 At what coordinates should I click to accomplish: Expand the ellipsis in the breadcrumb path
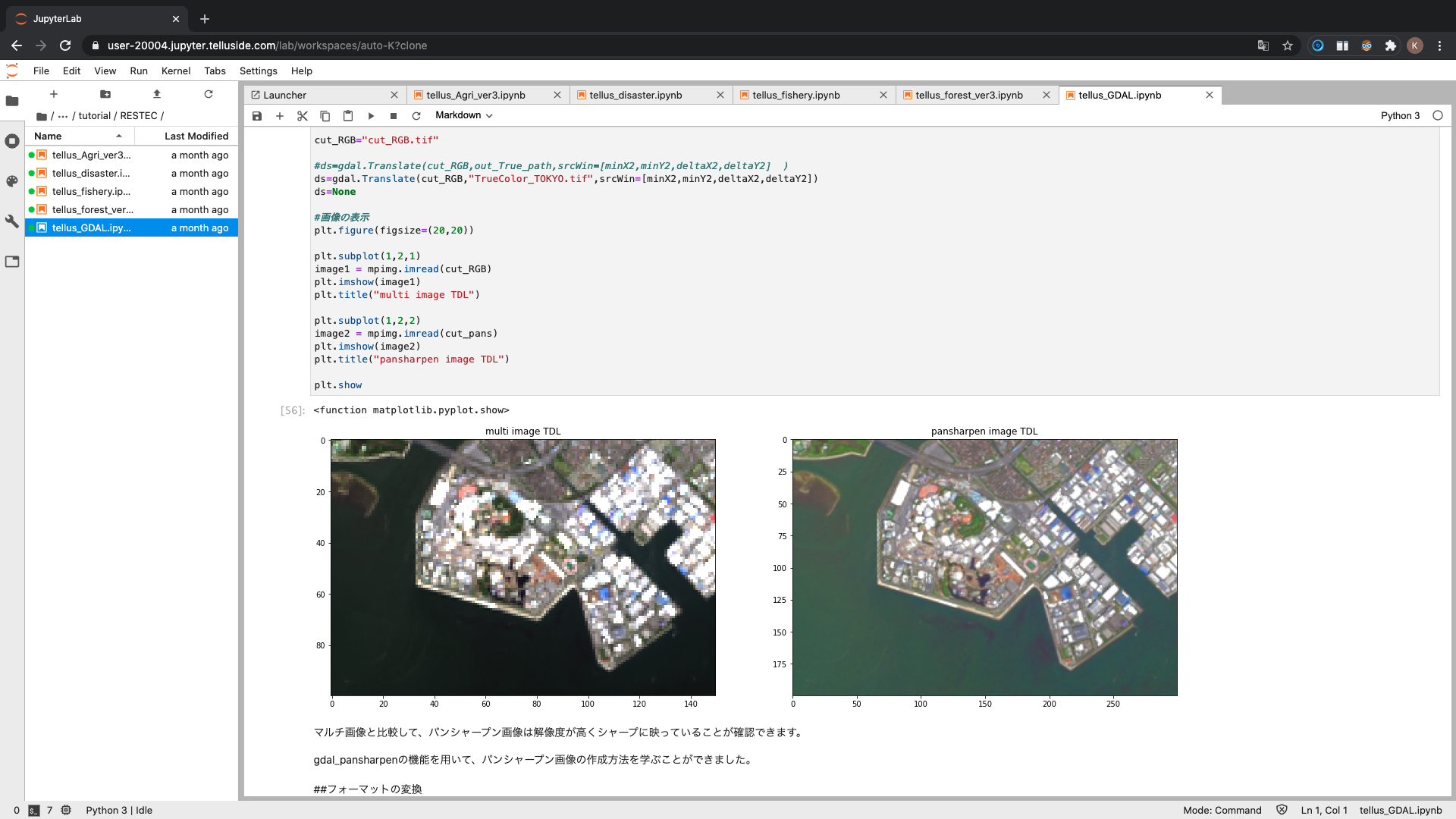coord(63,116)
